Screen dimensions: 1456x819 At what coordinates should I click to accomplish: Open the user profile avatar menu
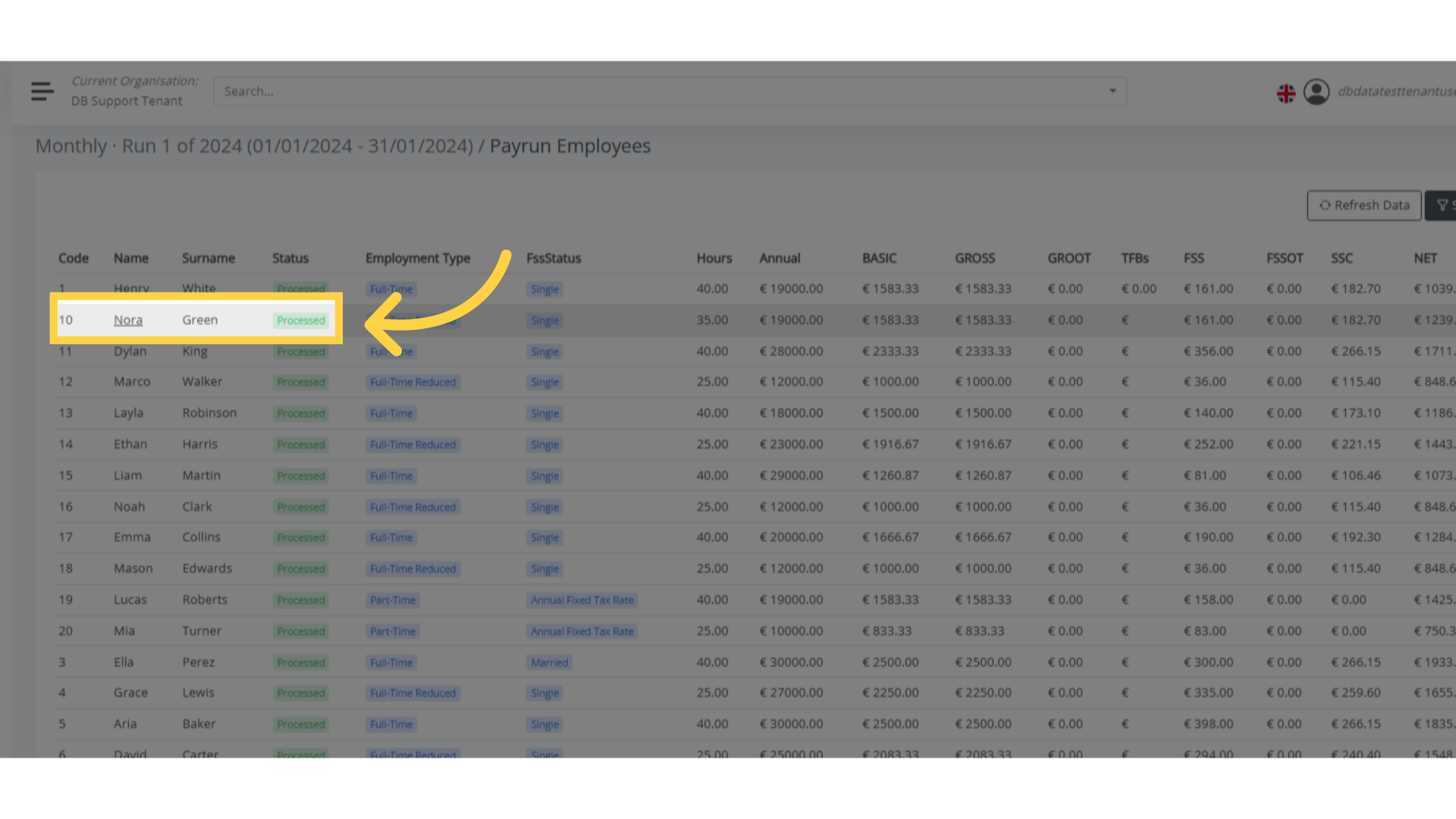[x=1316, y=92]
